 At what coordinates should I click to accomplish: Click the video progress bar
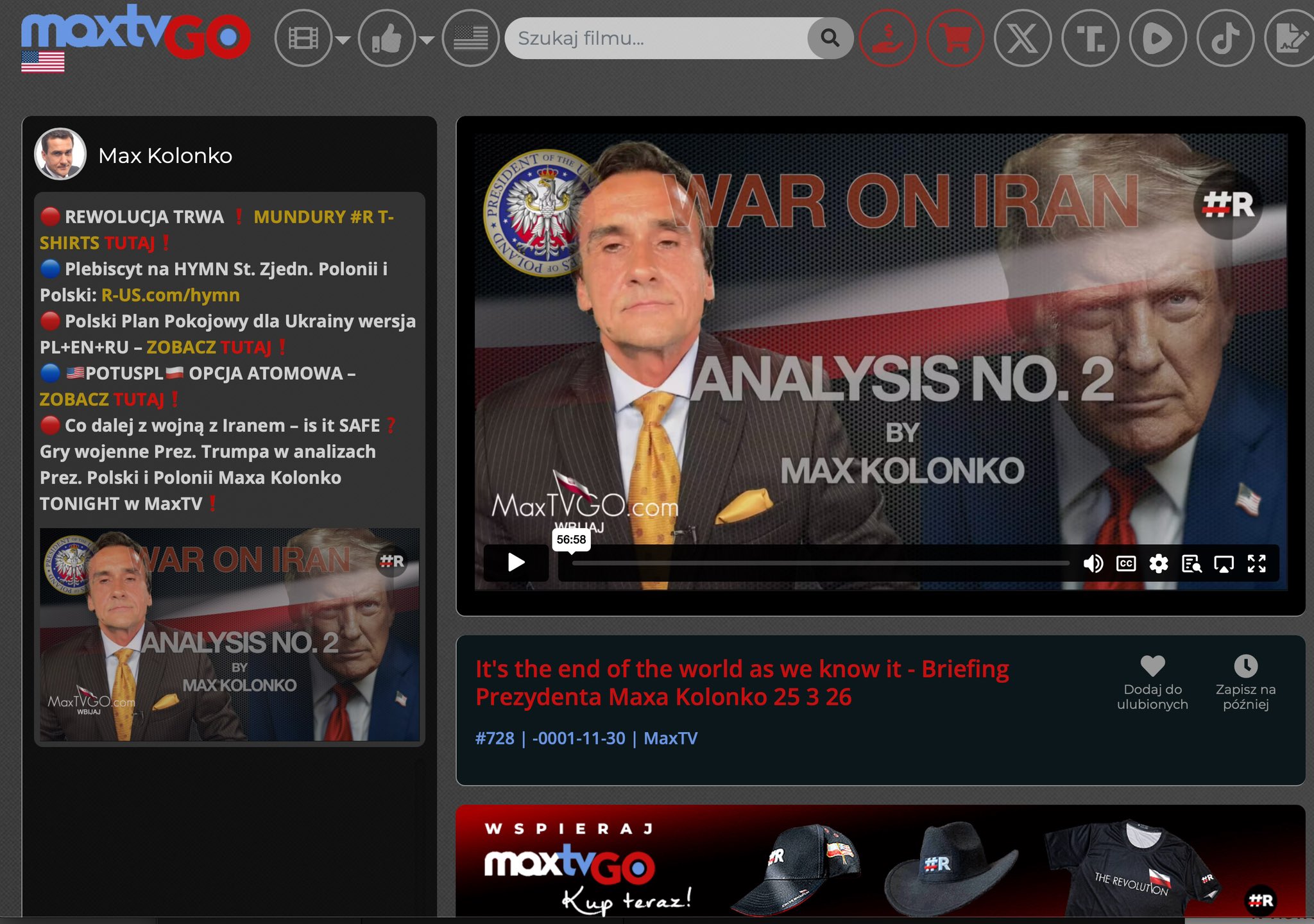(x=820, y=563)
